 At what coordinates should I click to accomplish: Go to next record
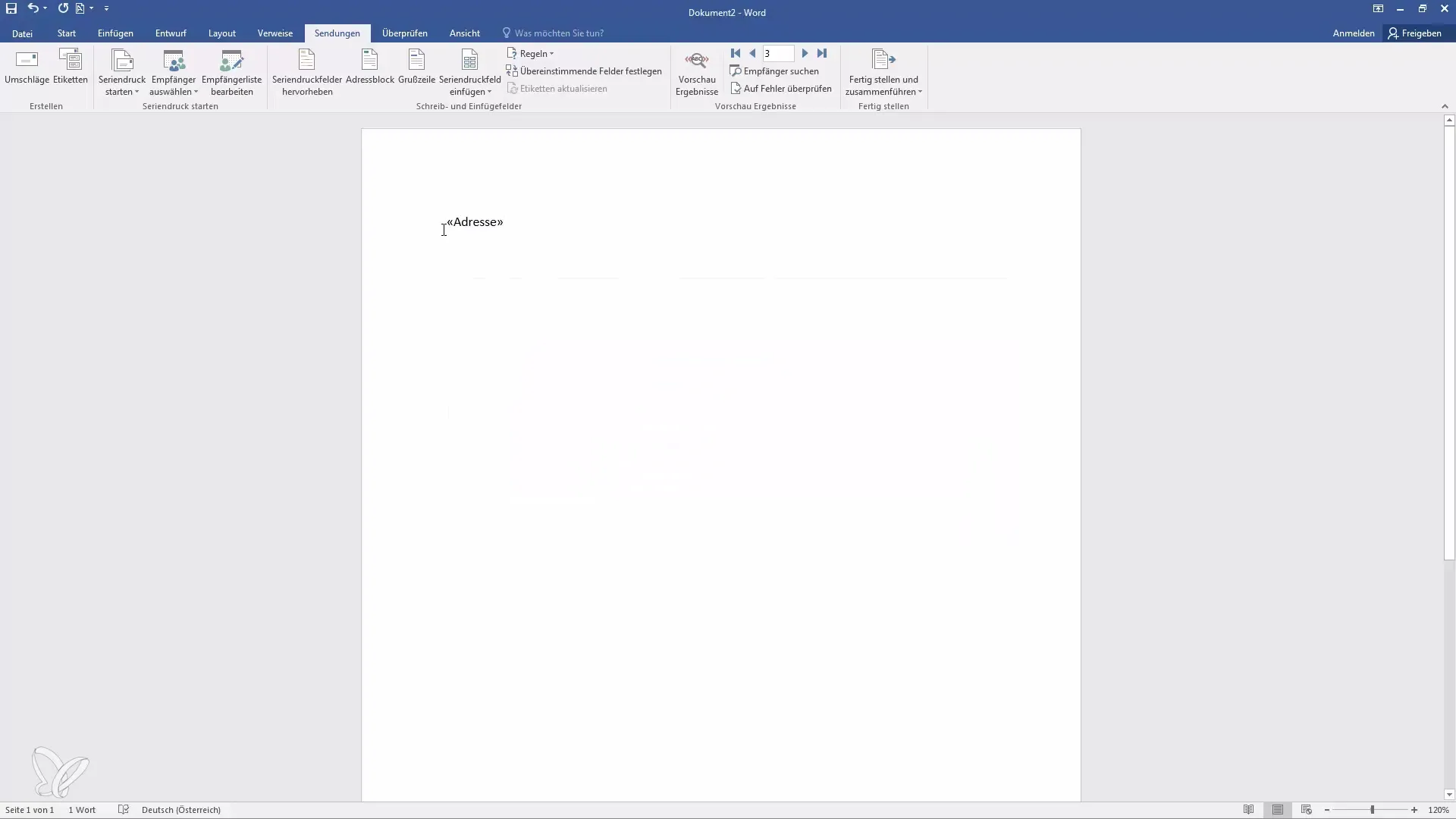coord(805,53)
